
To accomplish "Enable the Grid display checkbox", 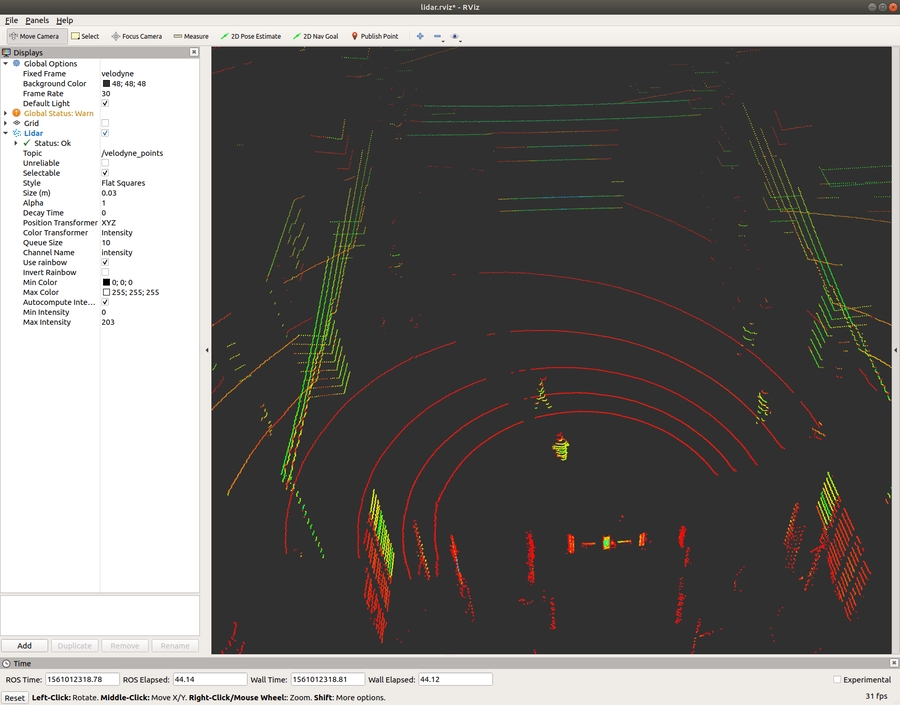I will pyautogui.click(x=105, y=123).
